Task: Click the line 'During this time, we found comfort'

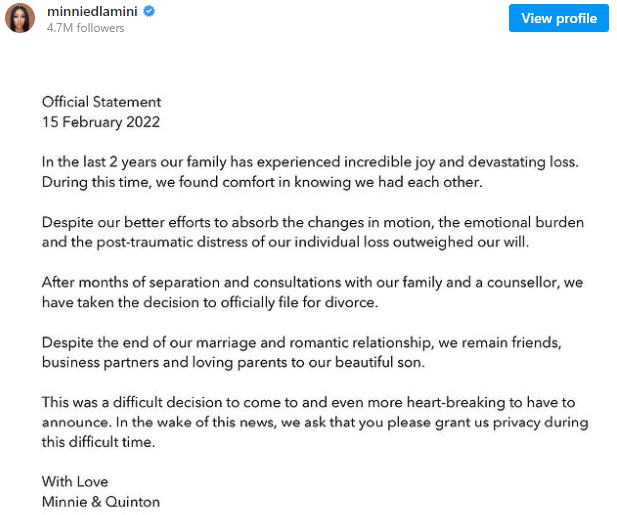Action: tap(262, 182)
